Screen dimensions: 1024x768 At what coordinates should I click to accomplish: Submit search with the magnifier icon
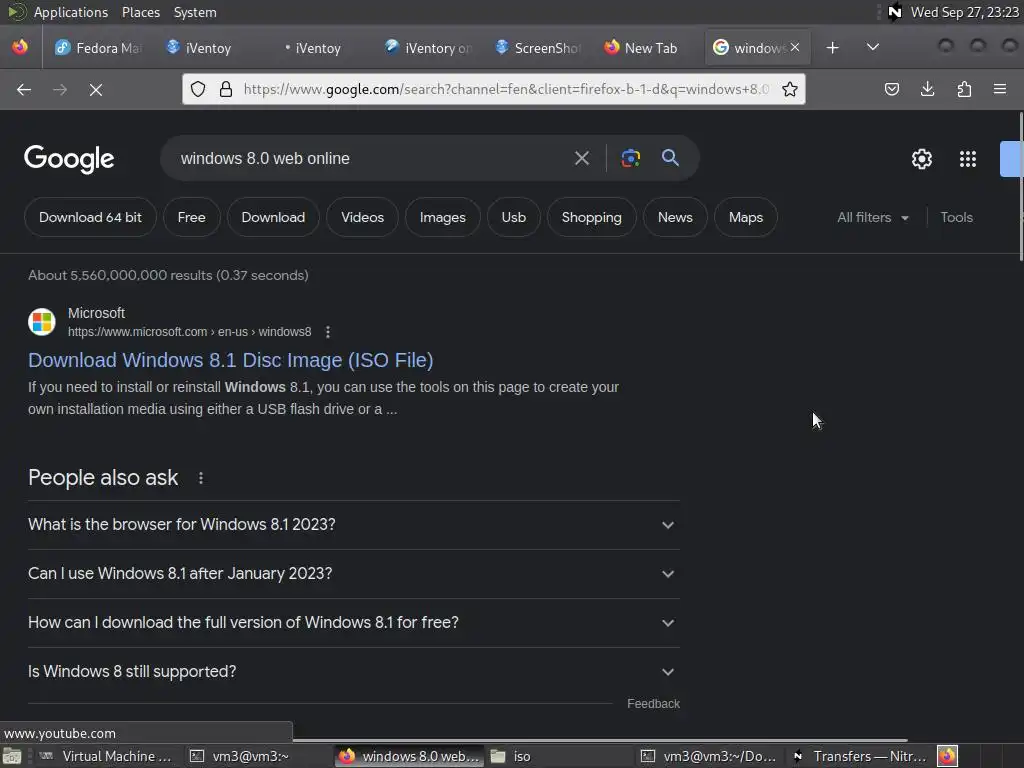(670, 158)
